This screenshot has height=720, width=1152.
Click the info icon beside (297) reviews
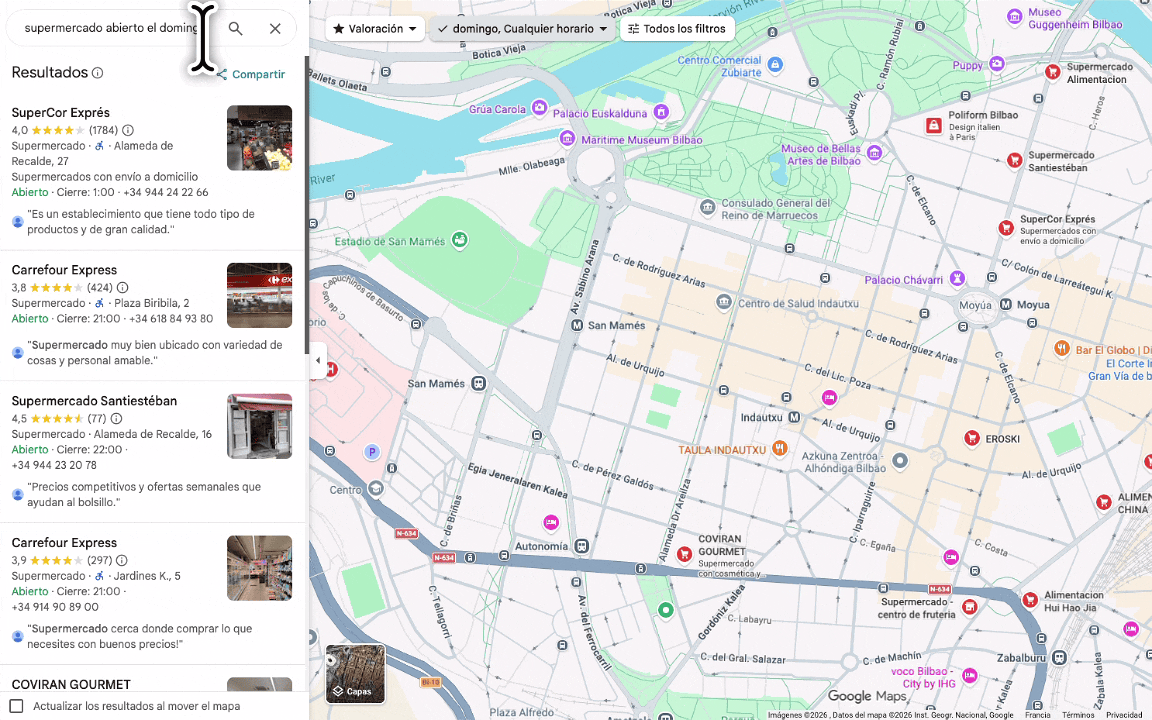pos(122,560)
